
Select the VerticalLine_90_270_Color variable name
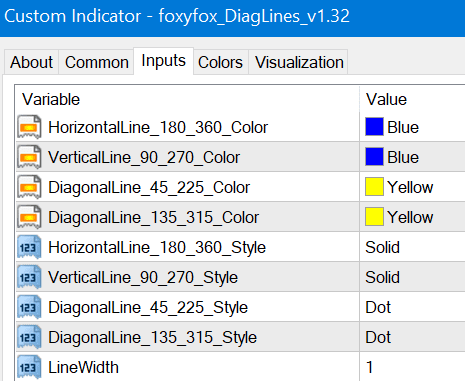[144, 157]
